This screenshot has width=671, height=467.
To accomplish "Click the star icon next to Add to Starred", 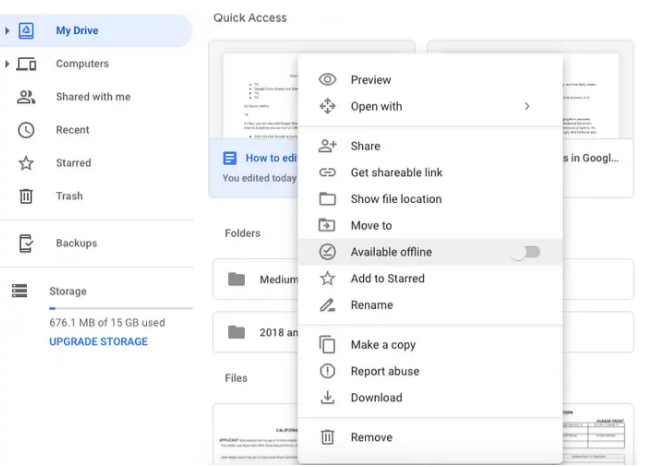I will point(327,279).
